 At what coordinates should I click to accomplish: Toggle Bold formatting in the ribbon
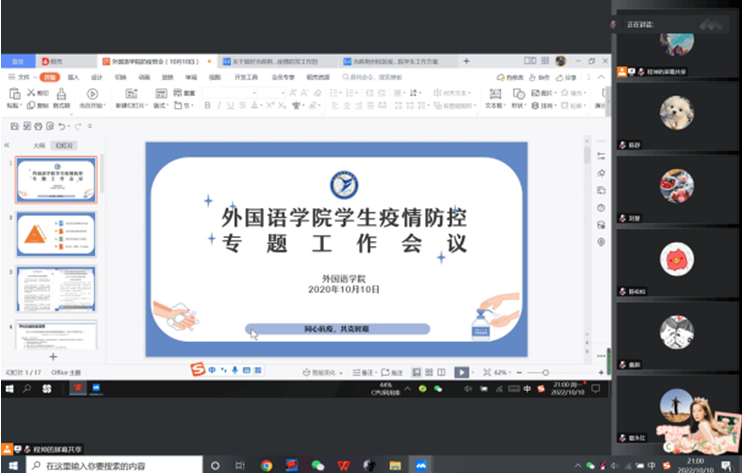pyautogui.click(x=207, y=105)
